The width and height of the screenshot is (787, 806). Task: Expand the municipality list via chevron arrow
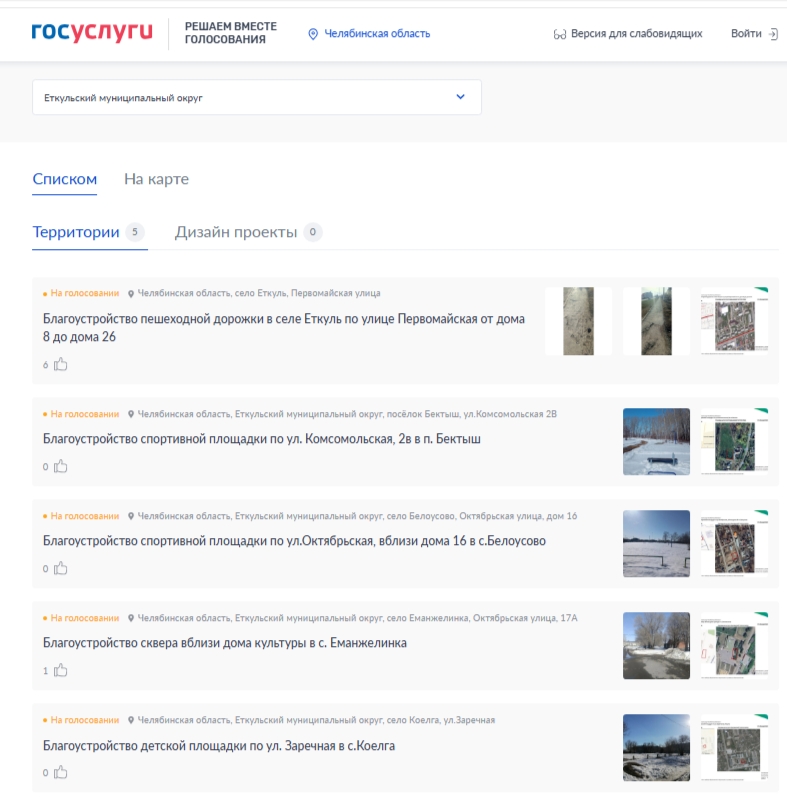coord(460,97)
